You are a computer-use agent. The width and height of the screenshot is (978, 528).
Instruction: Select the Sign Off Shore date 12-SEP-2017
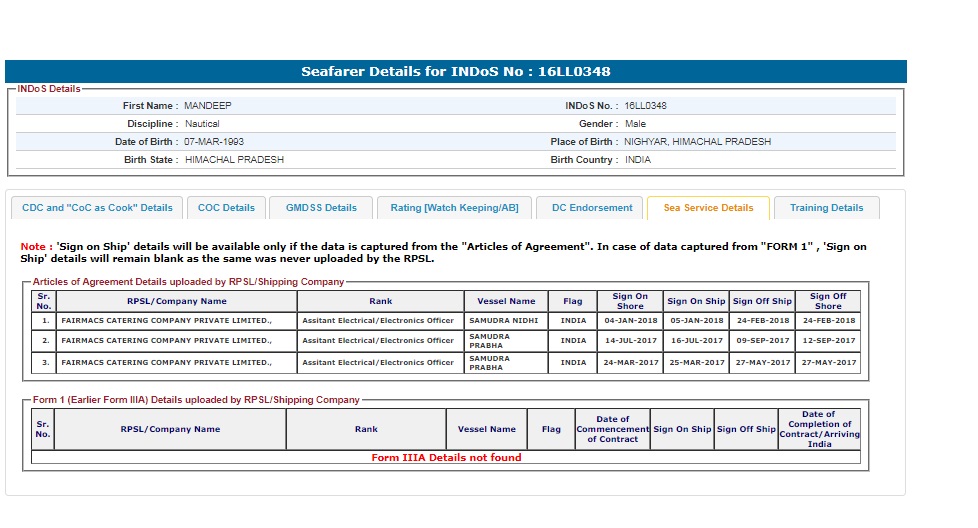[x=828, y=341]
